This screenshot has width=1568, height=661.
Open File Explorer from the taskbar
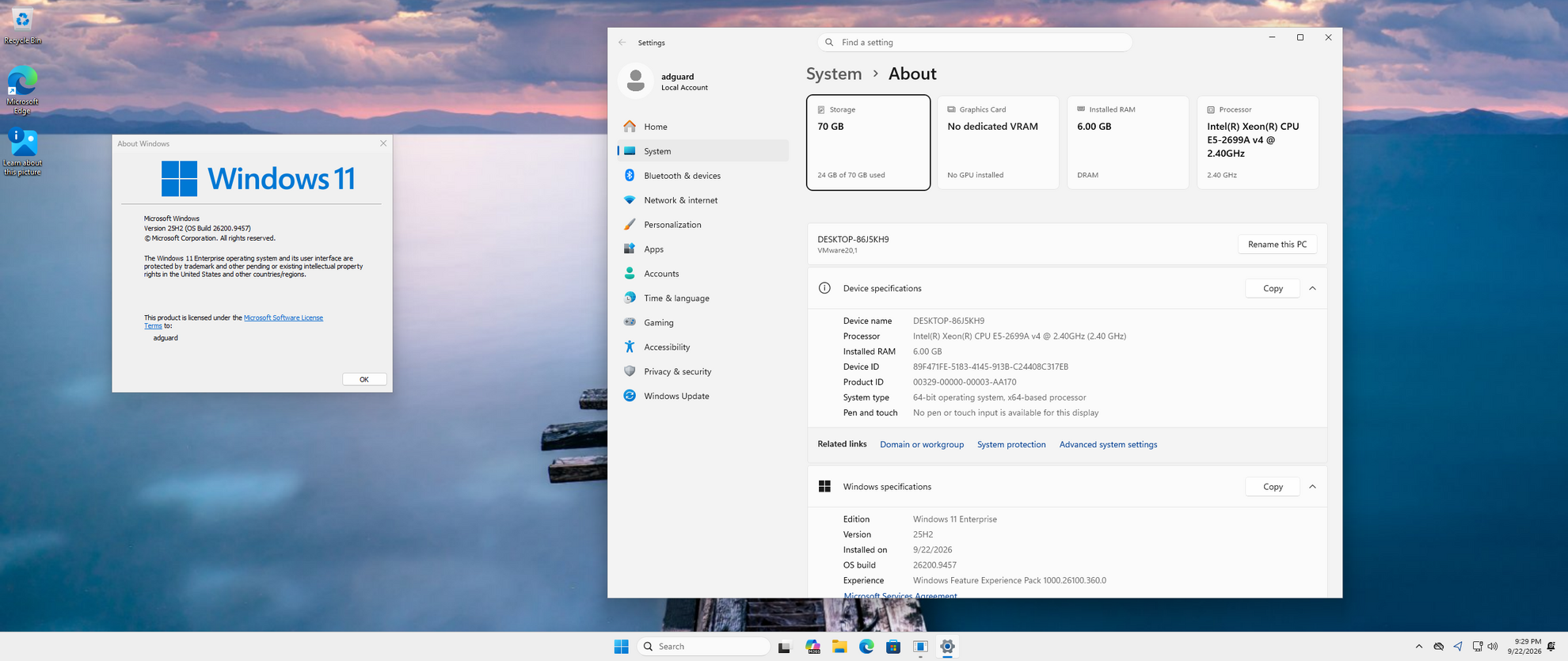(x=839, y=647)
